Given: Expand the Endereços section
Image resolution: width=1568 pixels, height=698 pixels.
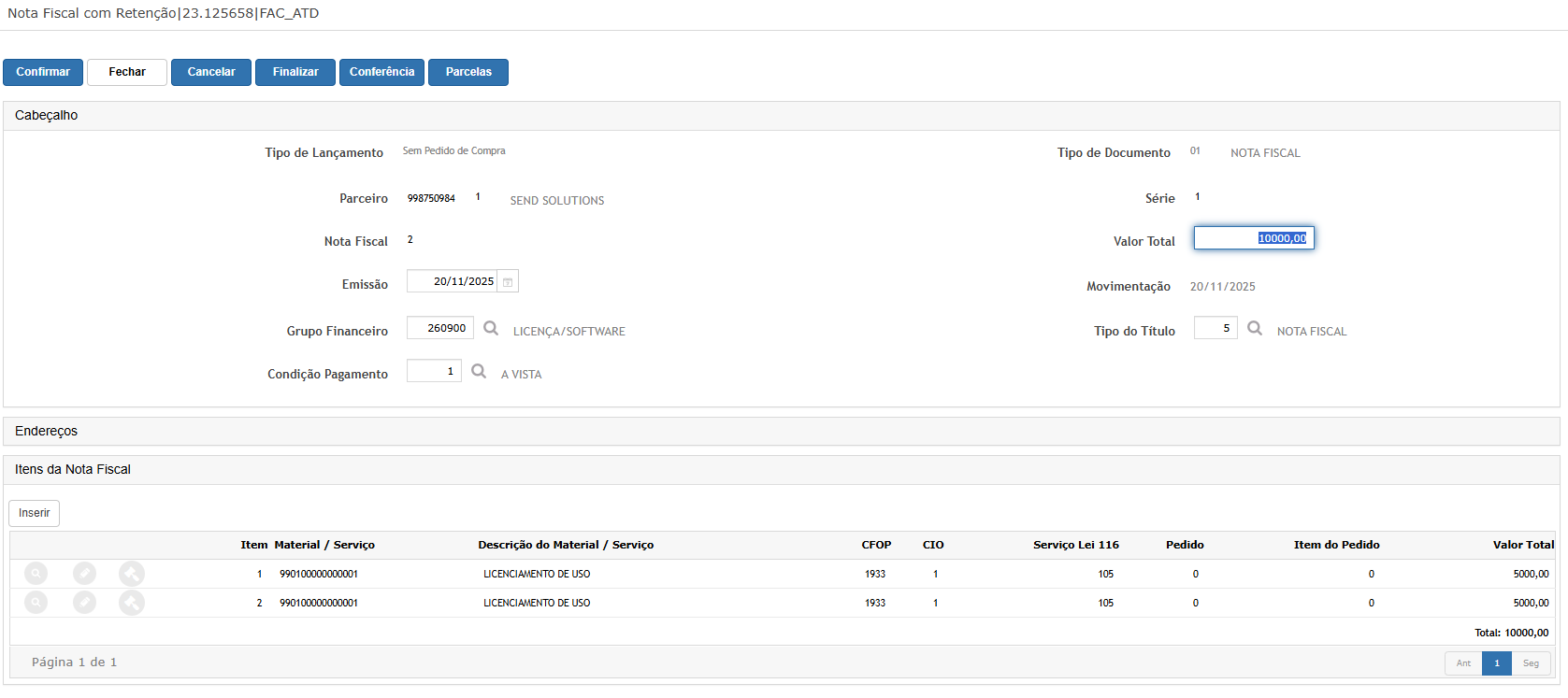Looking at the screenshot, I should [x=47, y=431].
